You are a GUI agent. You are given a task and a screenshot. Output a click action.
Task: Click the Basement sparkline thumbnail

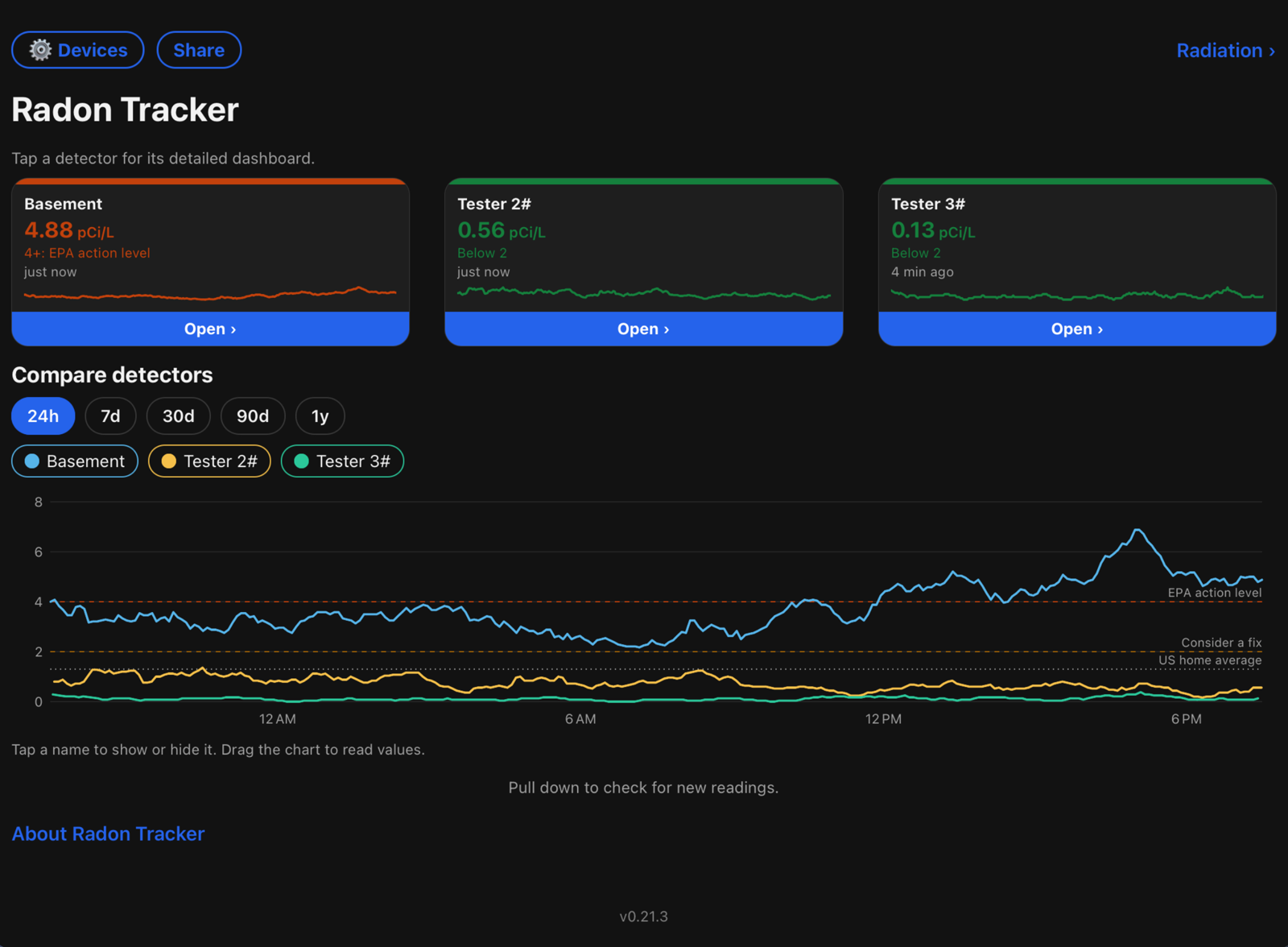pos(210,294)
